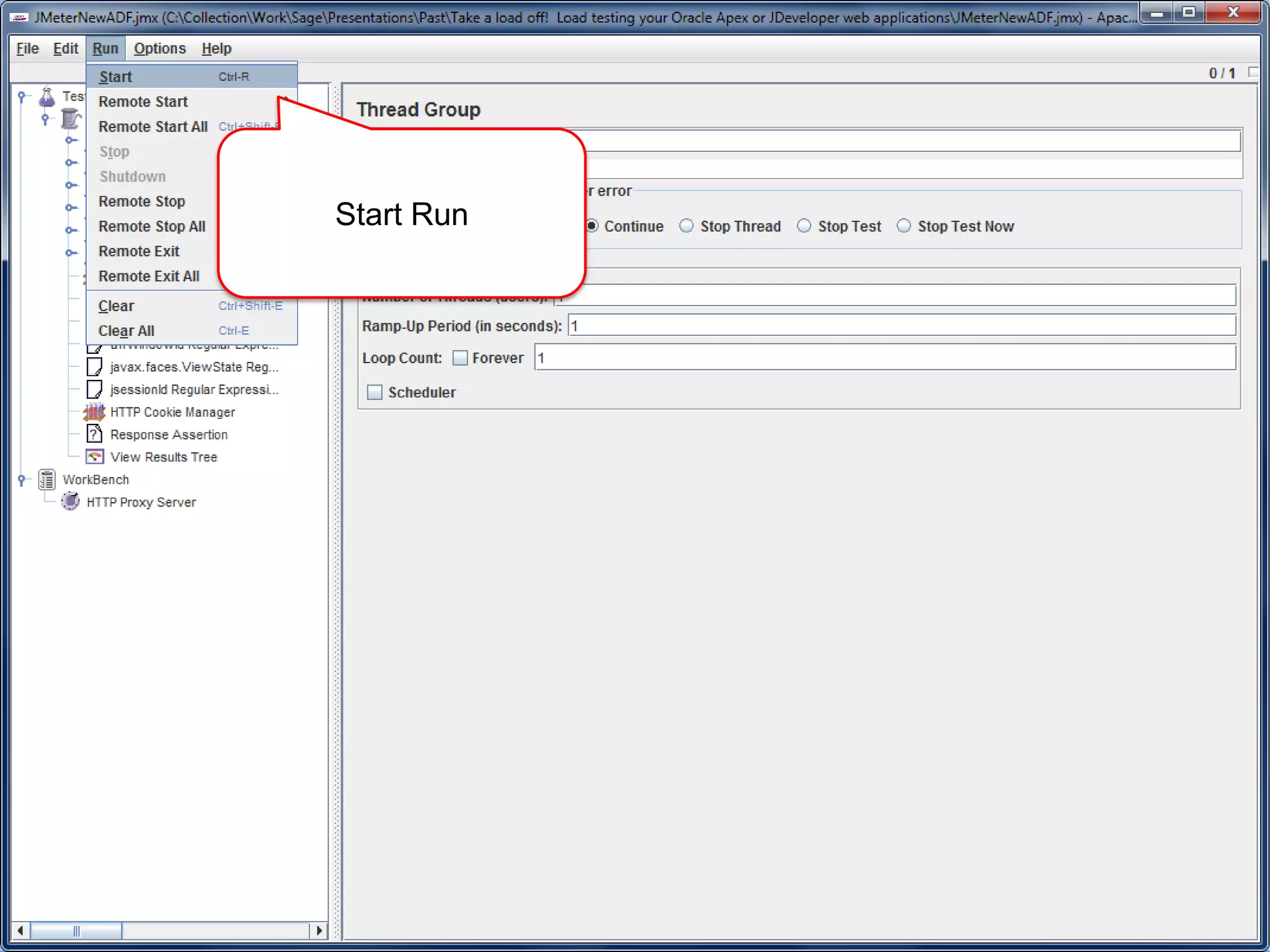Tick the Forever loop checkbox

[x=460, y=358]
